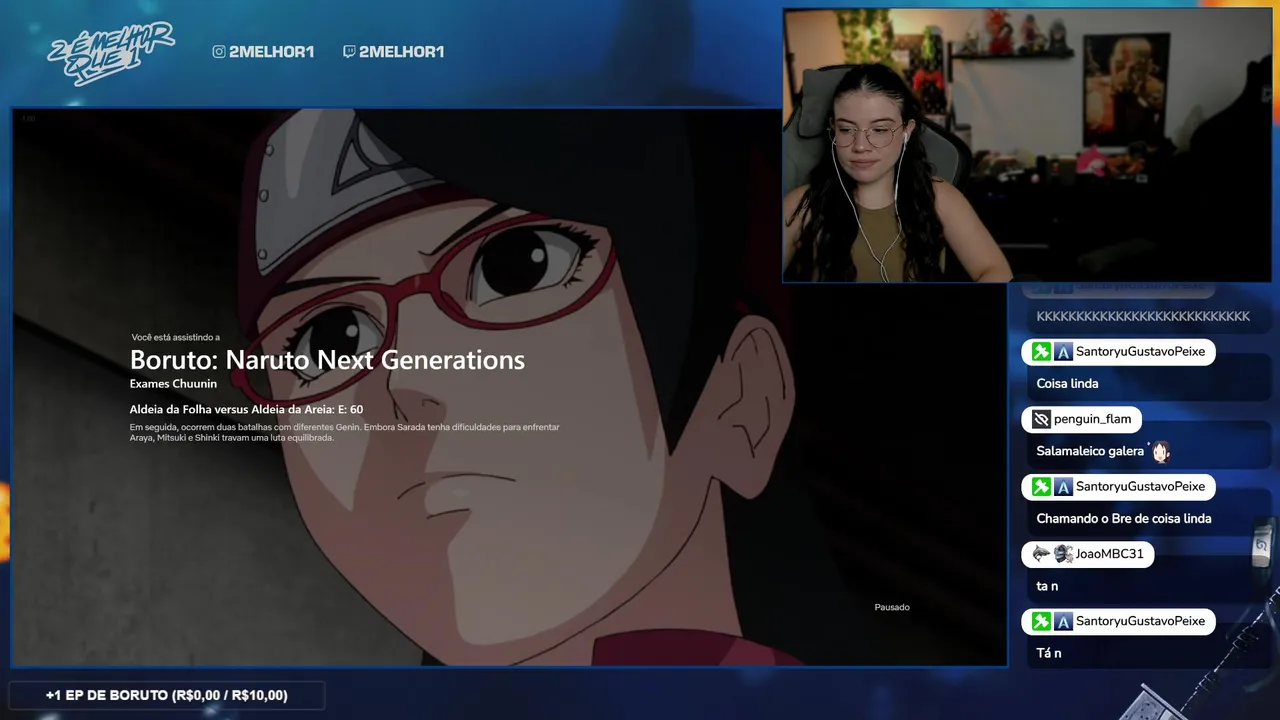Click the episode title ending 'E: 60'

[x=246, y=410]
